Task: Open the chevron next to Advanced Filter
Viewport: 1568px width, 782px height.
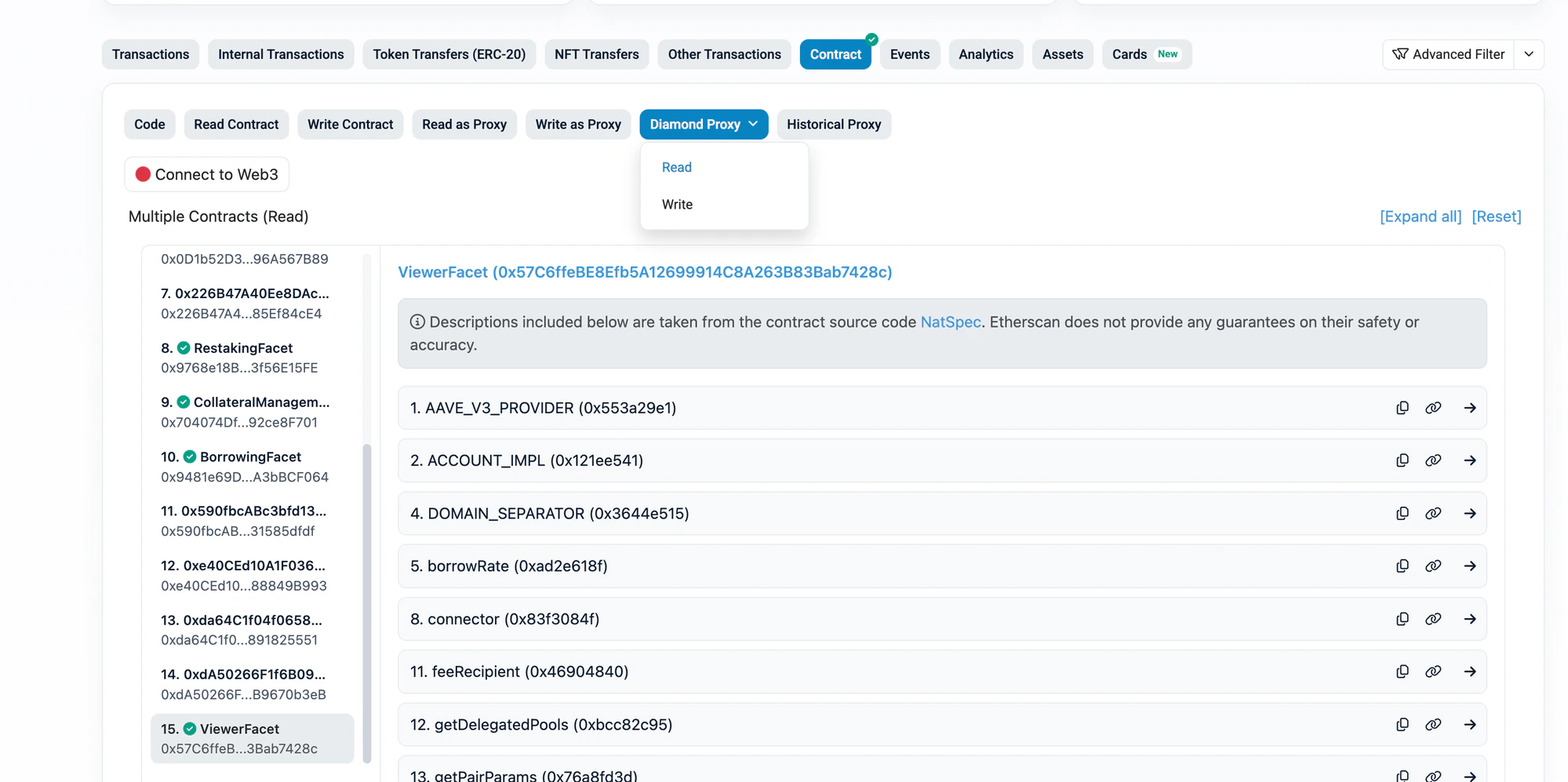Action: pos(1528,54)
